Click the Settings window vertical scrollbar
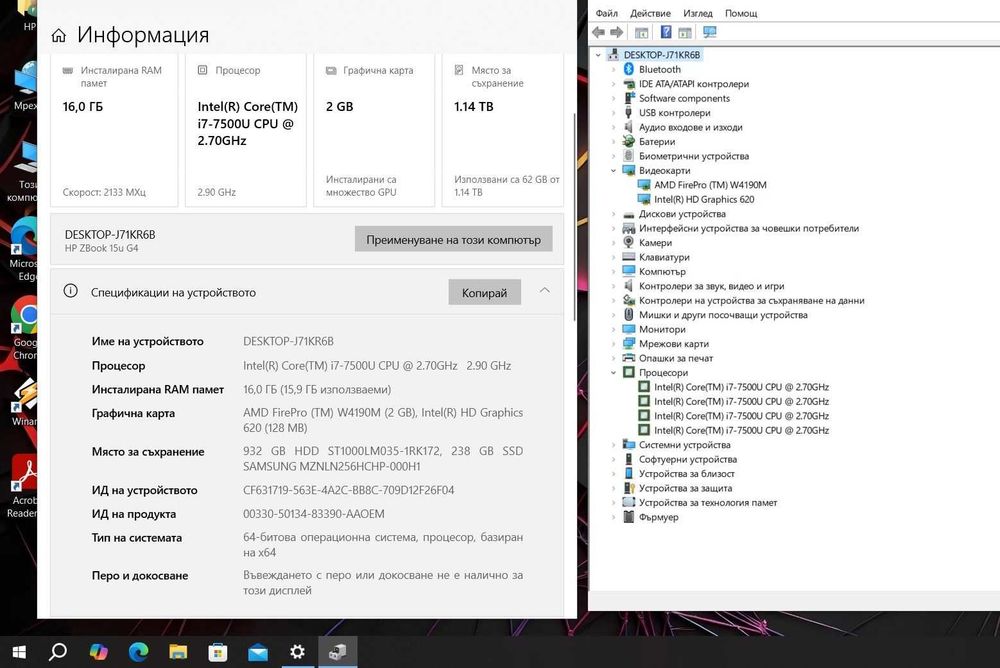Screen dimensions: 1000x668 tap(575, 217)
